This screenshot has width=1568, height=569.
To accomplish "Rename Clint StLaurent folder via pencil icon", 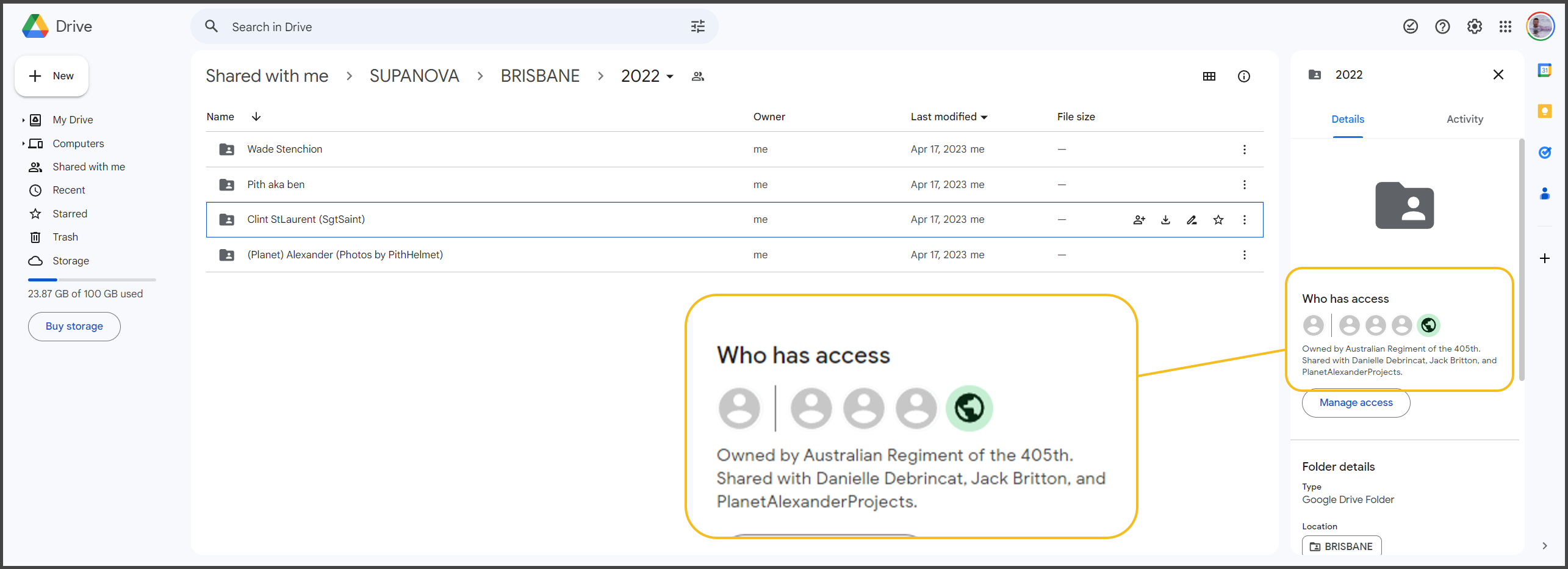I will 1192,220.
